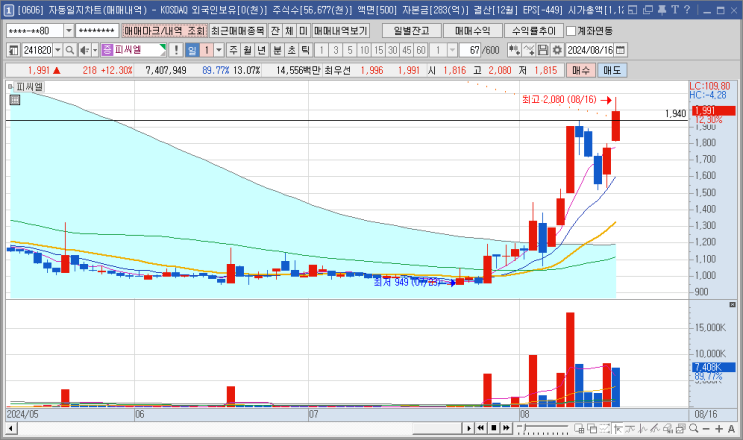Click the stop square button
743x440 pixels.
point(494,428)
